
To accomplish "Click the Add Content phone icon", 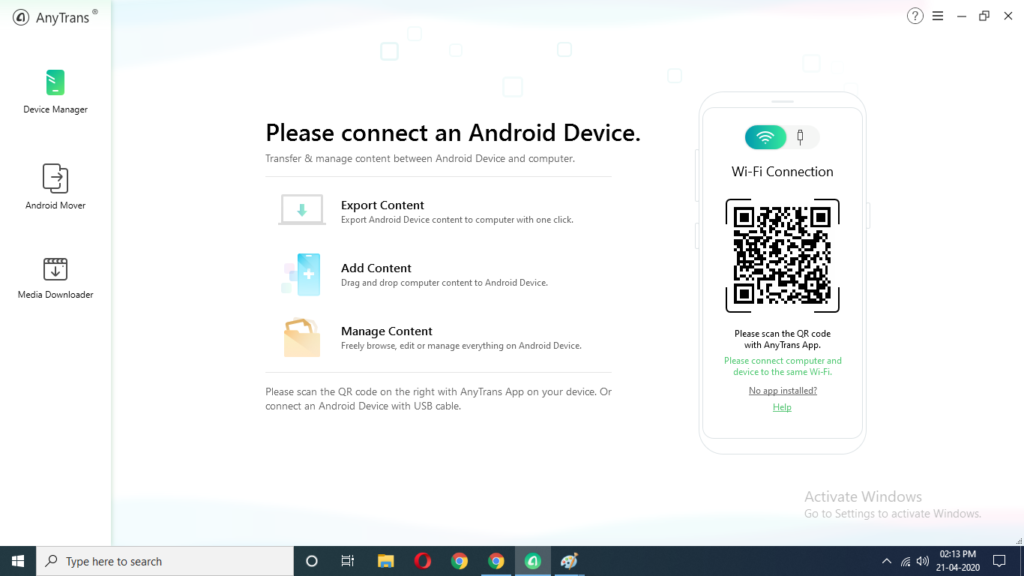I will pyautogui.click(x=302, y=274).
